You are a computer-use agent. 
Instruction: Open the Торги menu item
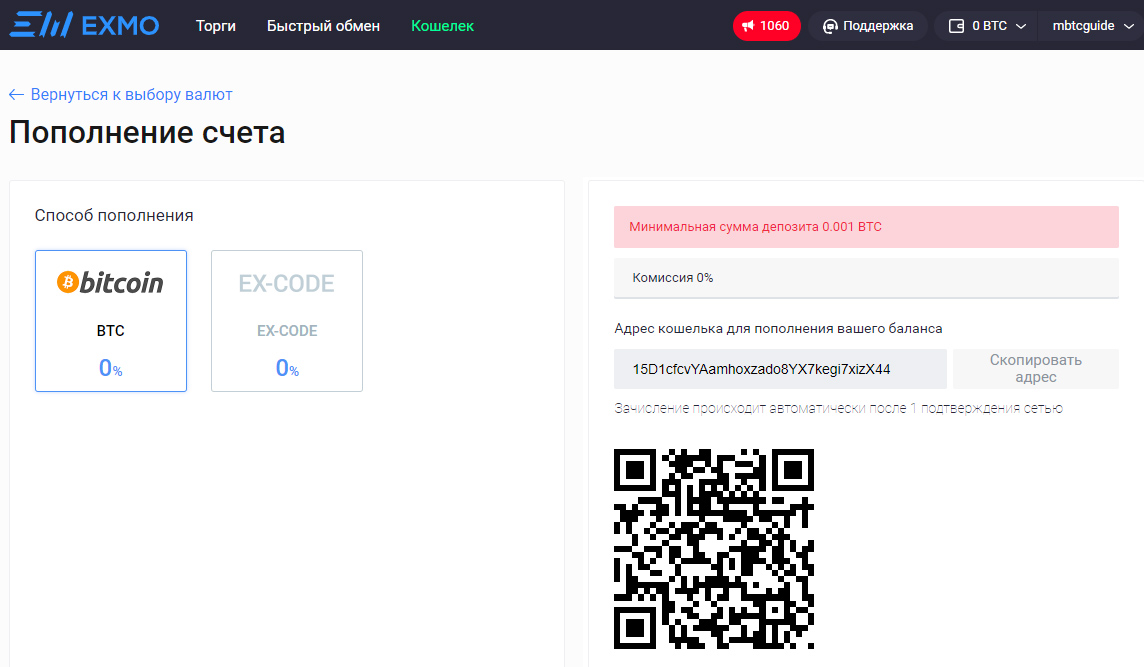pyautogui.click(x=215, y=25)
